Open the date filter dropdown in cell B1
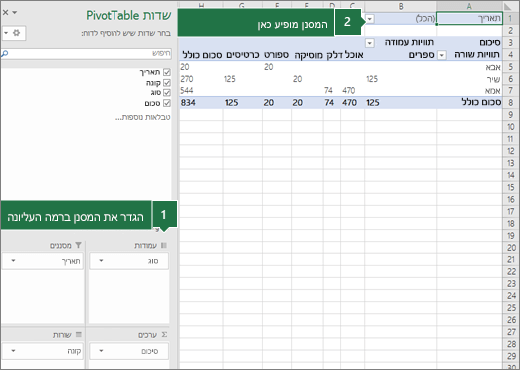 pos(370,19)
